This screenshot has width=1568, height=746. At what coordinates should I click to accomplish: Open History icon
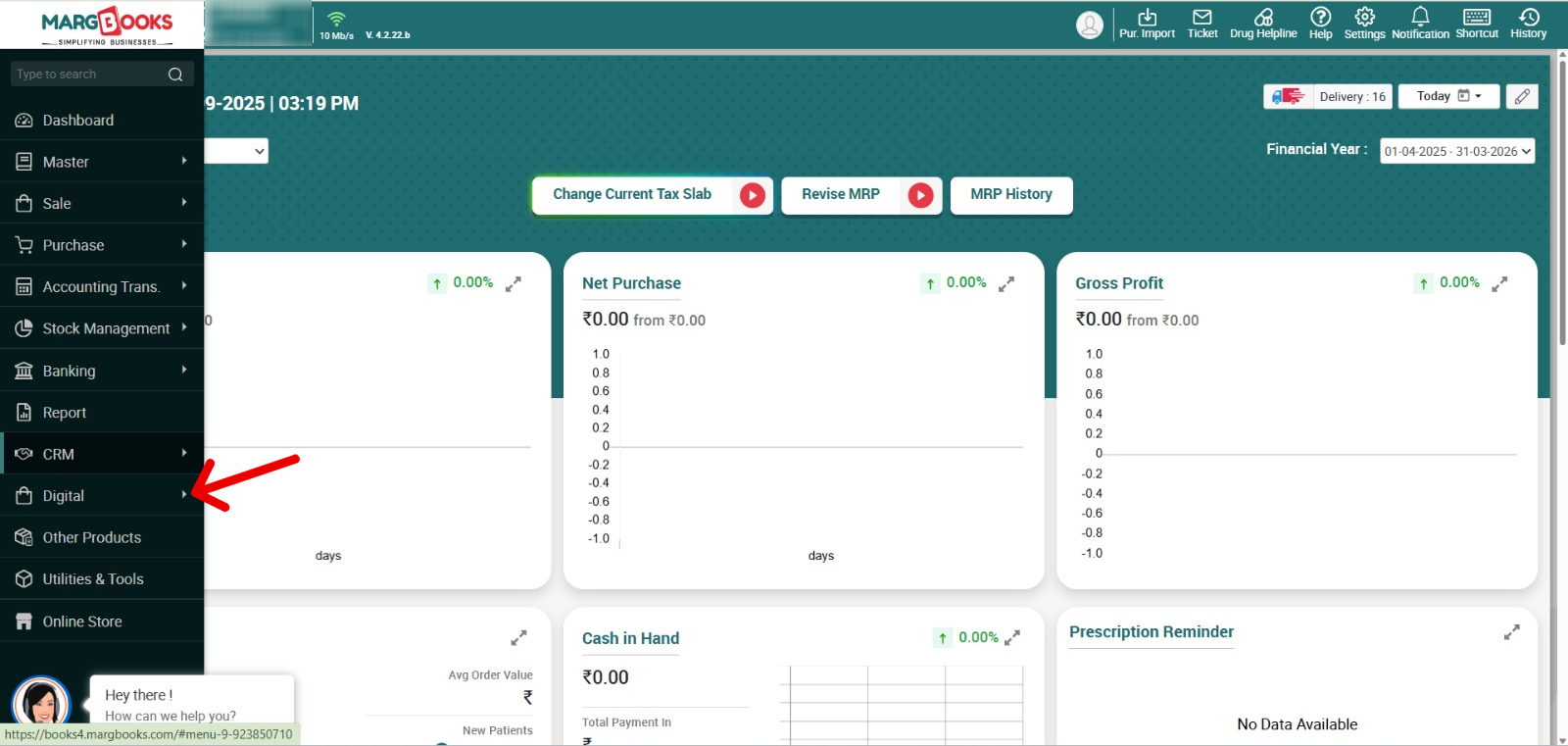coord(1529,24)
